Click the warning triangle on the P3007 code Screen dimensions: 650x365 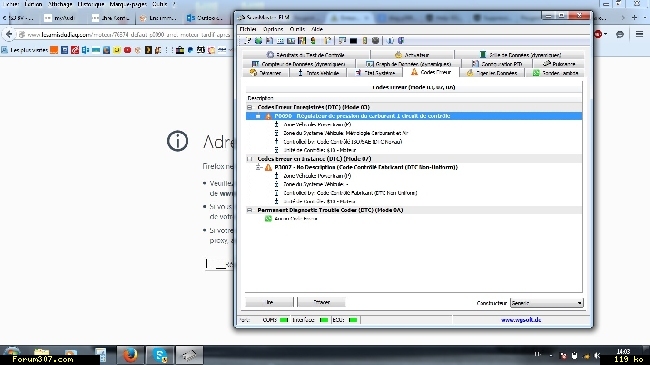click(x=268, y=168)
